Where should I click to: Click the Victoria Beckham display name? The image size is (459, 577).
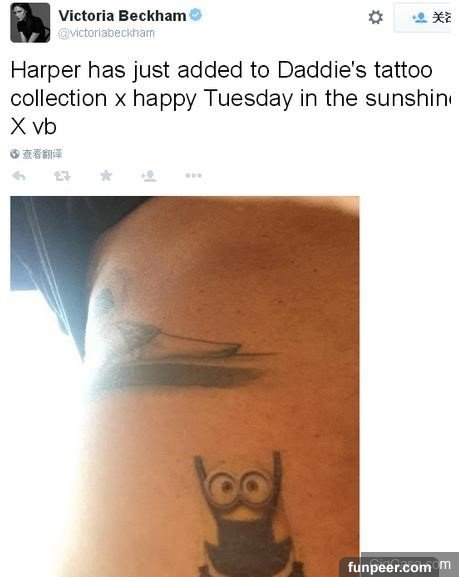point(122,15)
